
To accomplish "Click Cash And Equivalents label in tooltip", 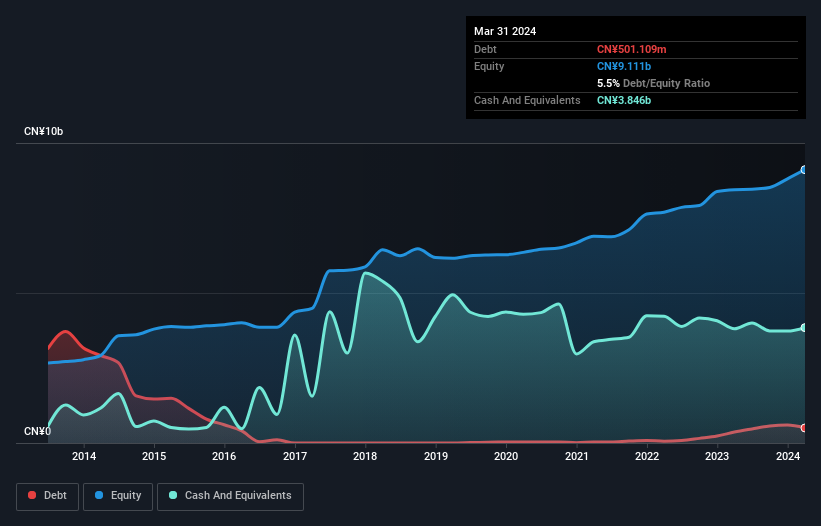I will [527, 100].
